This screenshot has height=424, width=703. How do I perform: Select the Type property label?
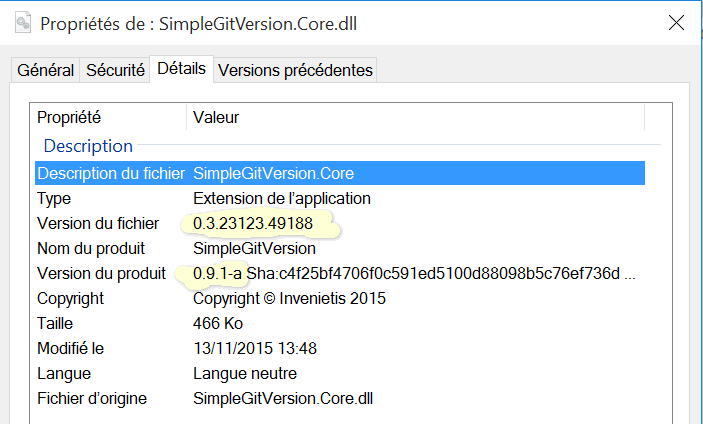click(x=54, y=199)
